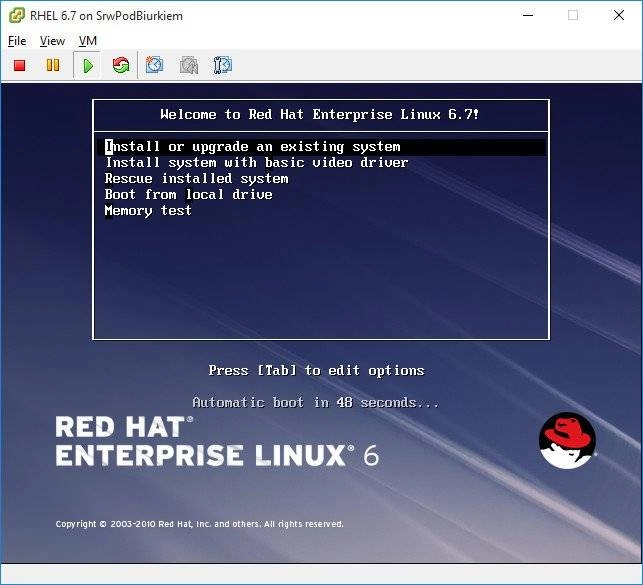Screen dimensions: 643x585
Task: Click the 'Automatic boot in 48 seconds...' countdown
Action: tap(316, 403)
